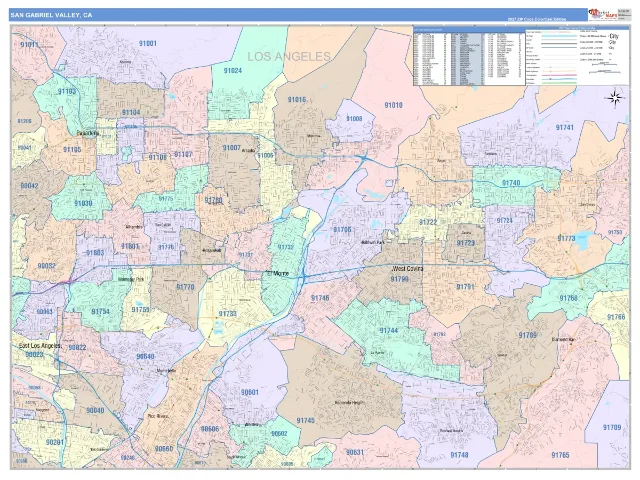
Task: Click ZIP code 91745 label
Action: pos(305,421)
